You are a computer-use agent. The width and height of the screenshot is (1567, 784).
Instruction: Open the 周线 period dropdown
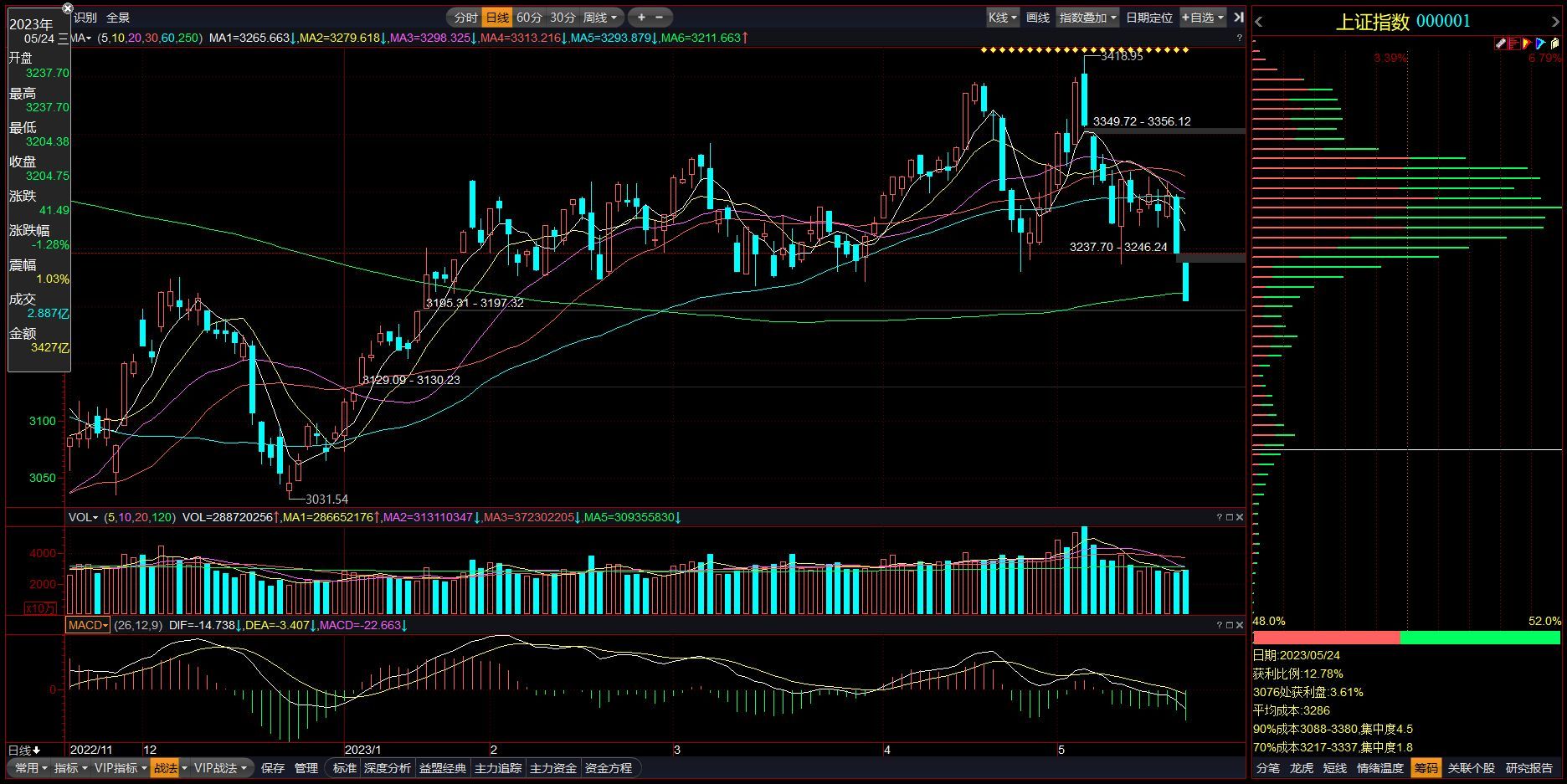(599, 18)
